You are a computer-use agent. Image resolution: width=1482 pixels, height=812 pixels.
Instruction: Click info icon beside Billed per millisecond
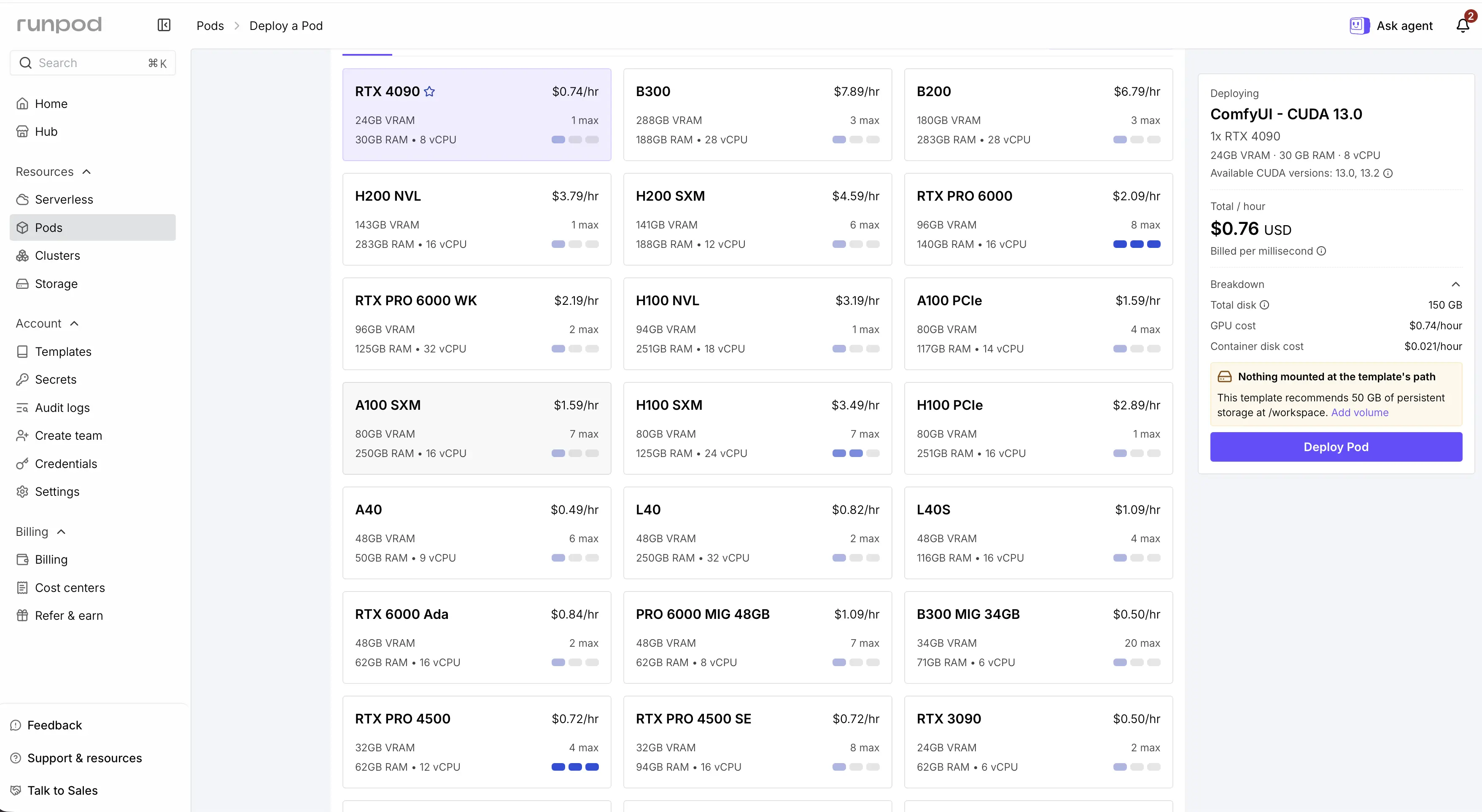[x=1321, y=251]
